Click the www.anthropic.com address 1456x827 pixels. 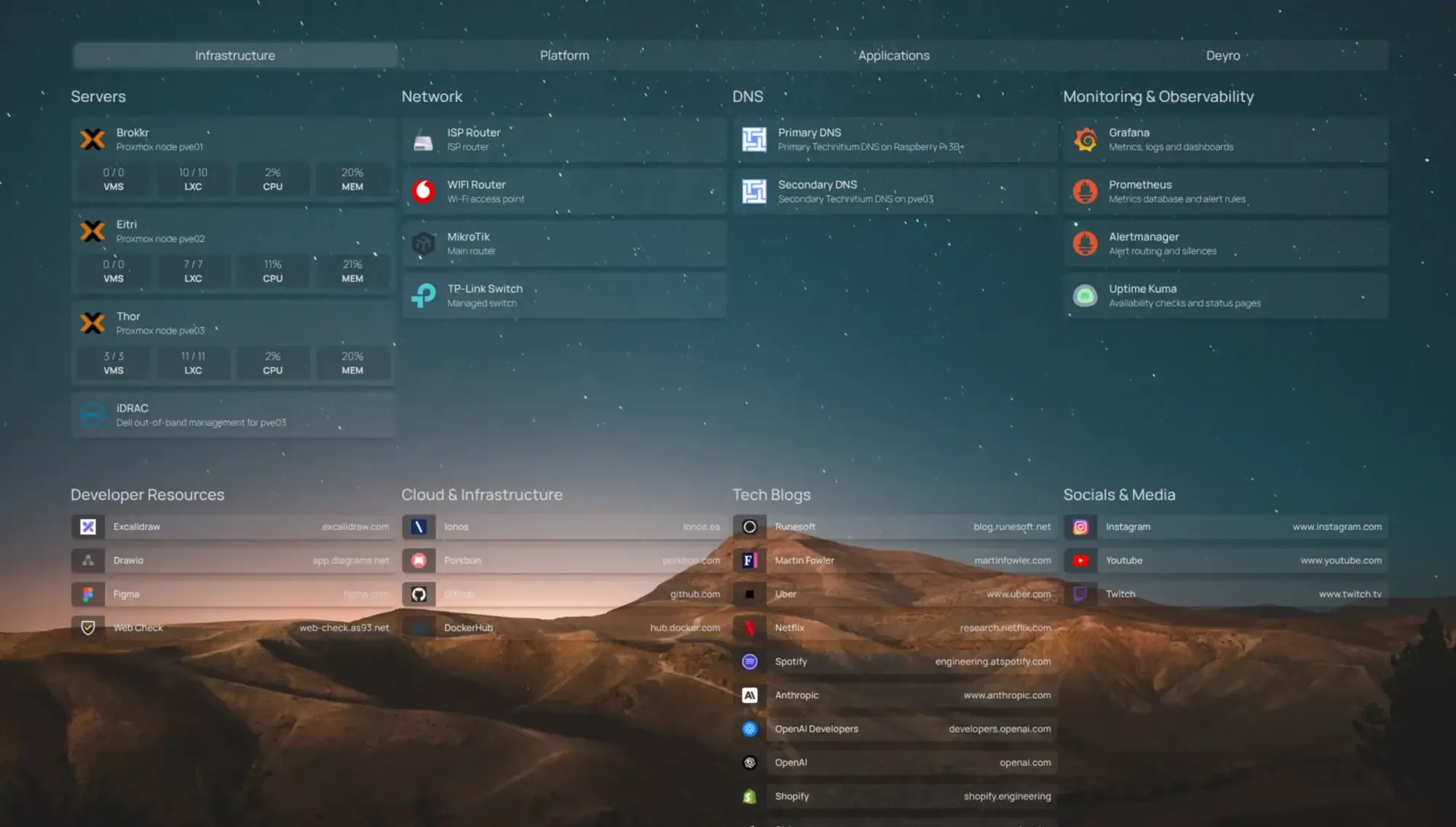pos(1007,695)
